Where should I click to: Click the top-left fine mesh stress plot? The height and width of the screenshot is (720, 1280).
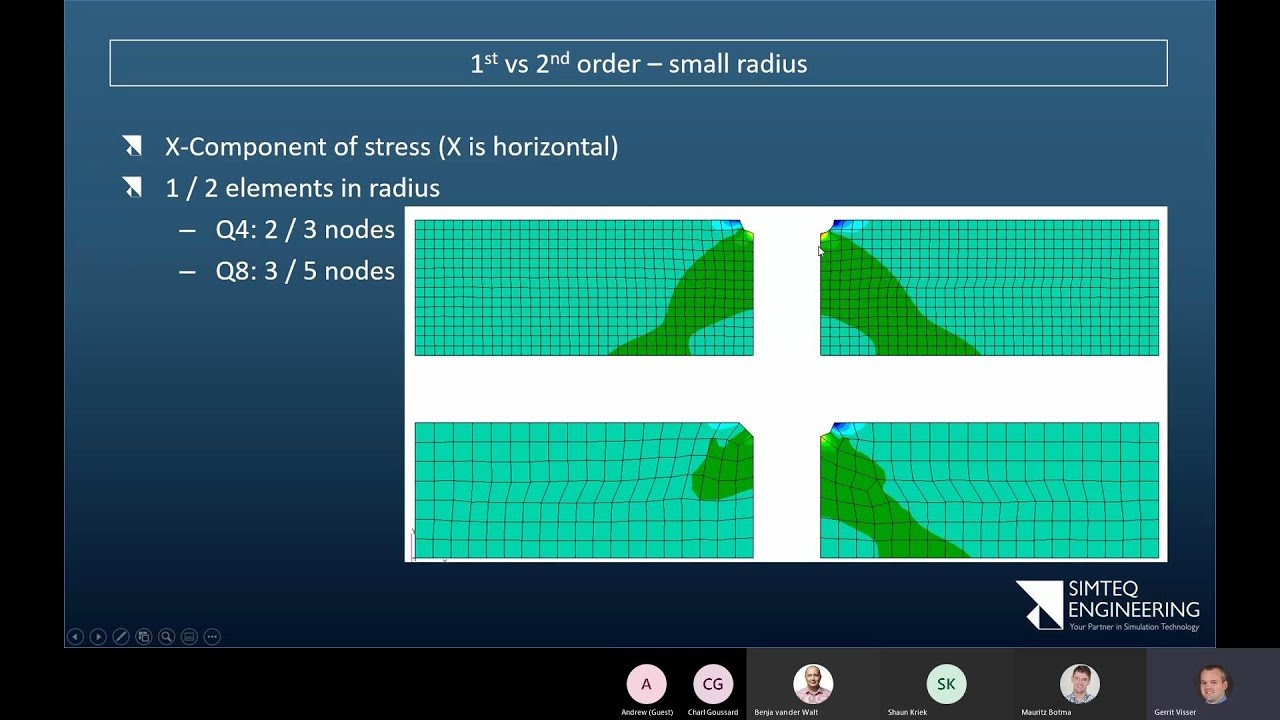[x=584, y=288]
